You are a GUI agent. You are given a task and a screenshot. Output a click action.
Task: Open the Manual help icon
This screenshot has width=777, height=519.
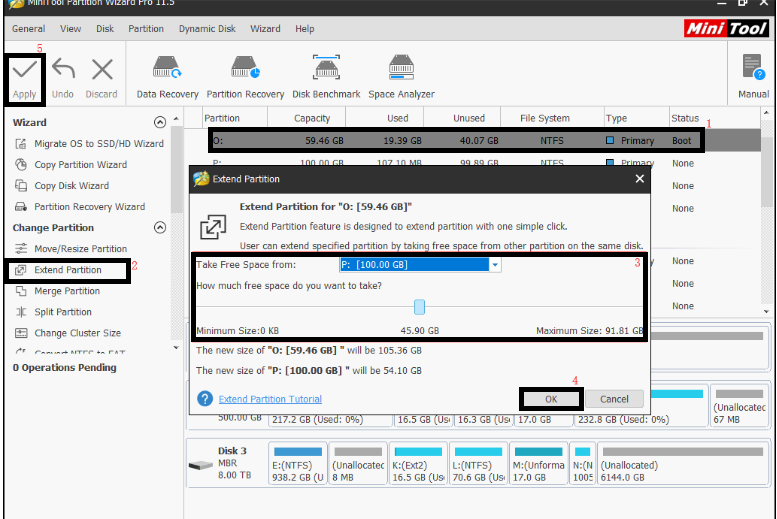coord(754,67)
